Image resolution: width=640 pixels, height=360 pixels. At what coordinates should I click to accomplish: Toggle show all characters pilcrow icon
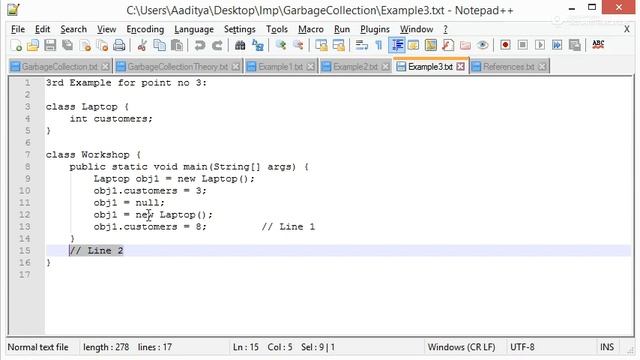click(x=379, y=45)
